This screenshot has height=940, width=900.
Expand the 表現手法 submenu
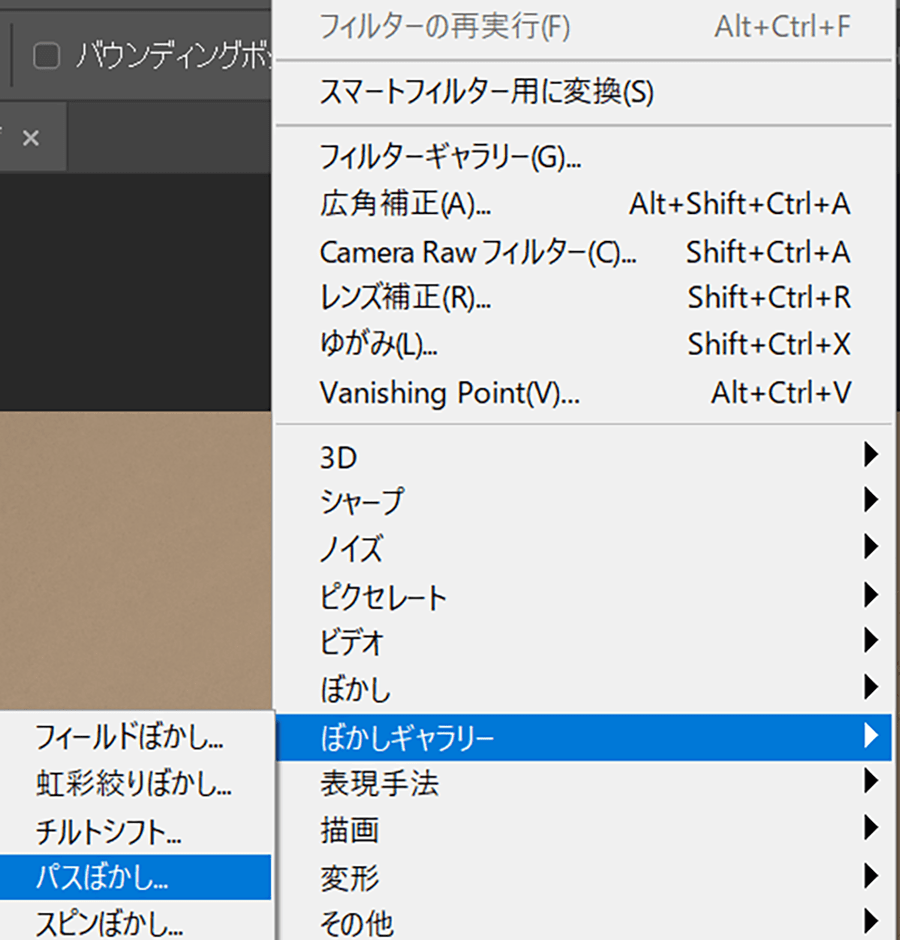584,784
